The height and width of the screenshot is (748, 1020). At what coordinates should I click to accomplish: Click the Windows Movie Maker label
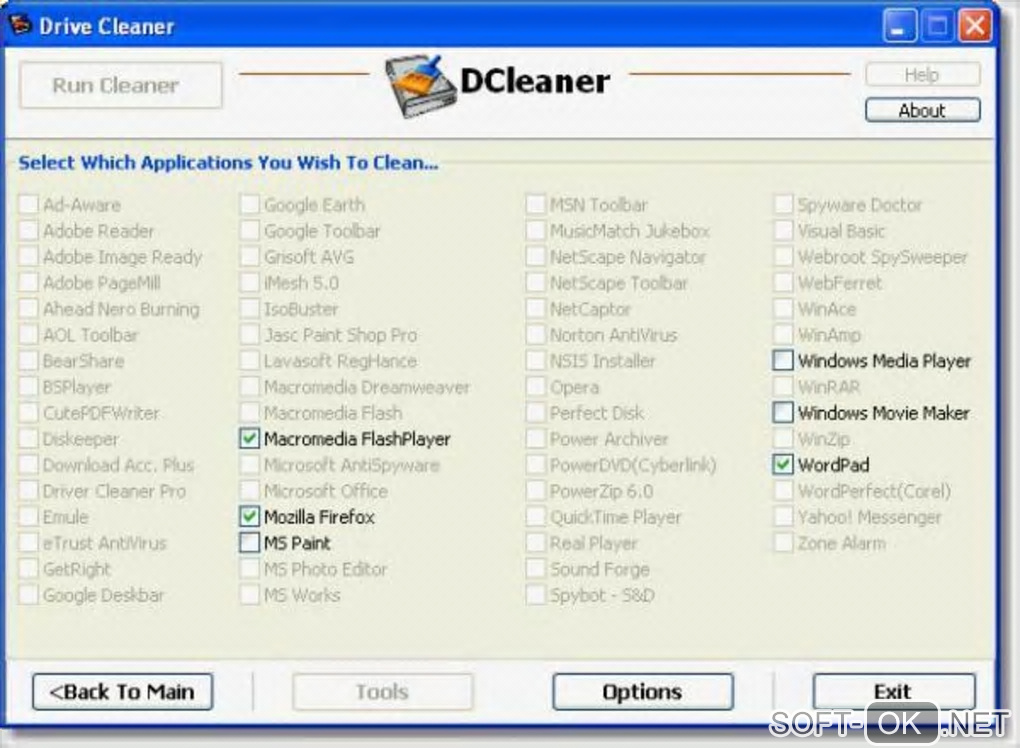883,413
